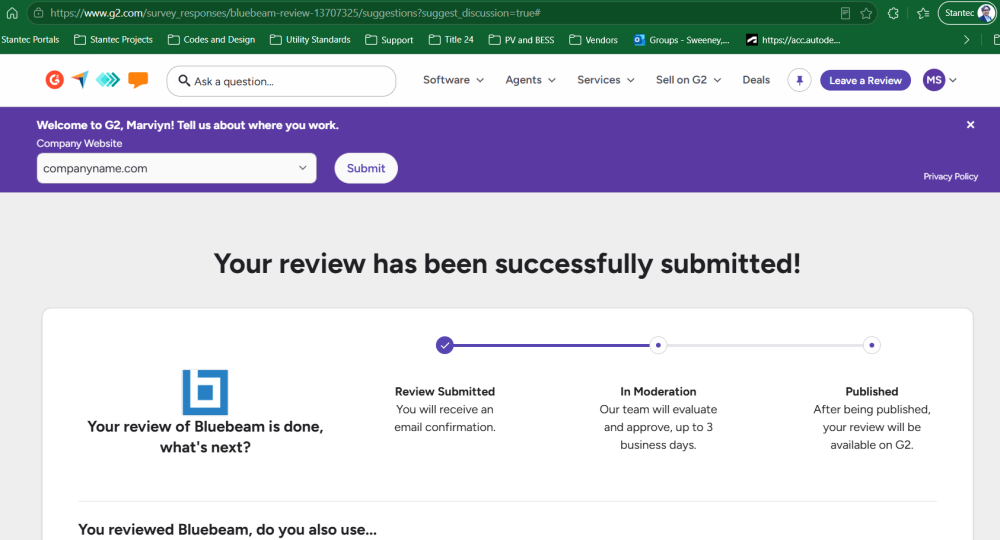The height and width of the screenshot is (540, 1000).
Task: Click the browser address bar URL
Action: pos(295,13)
